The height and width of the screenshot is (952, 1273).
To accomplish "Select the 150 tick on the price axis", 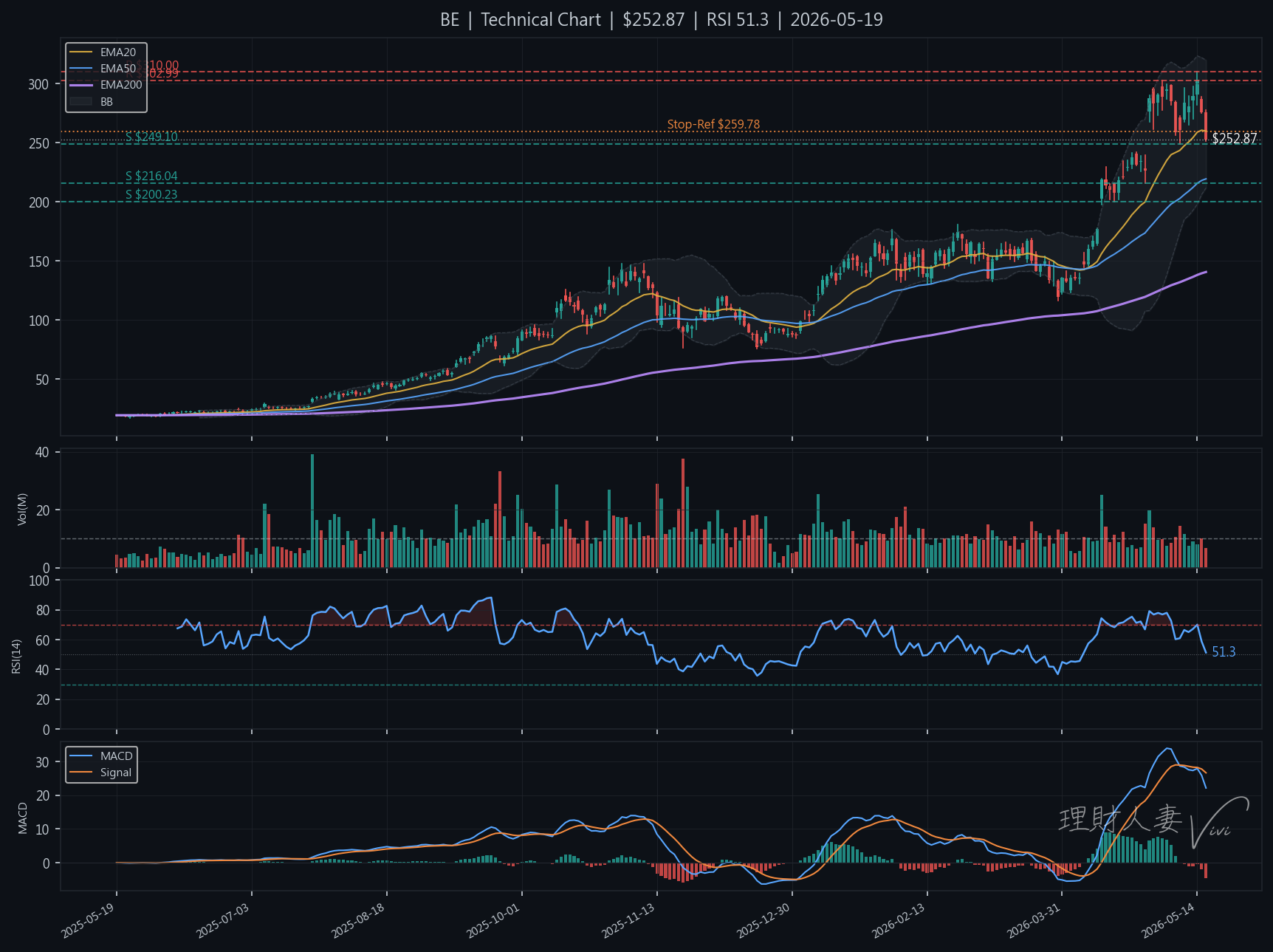I will pyautogui.click(x=38, y=261).
